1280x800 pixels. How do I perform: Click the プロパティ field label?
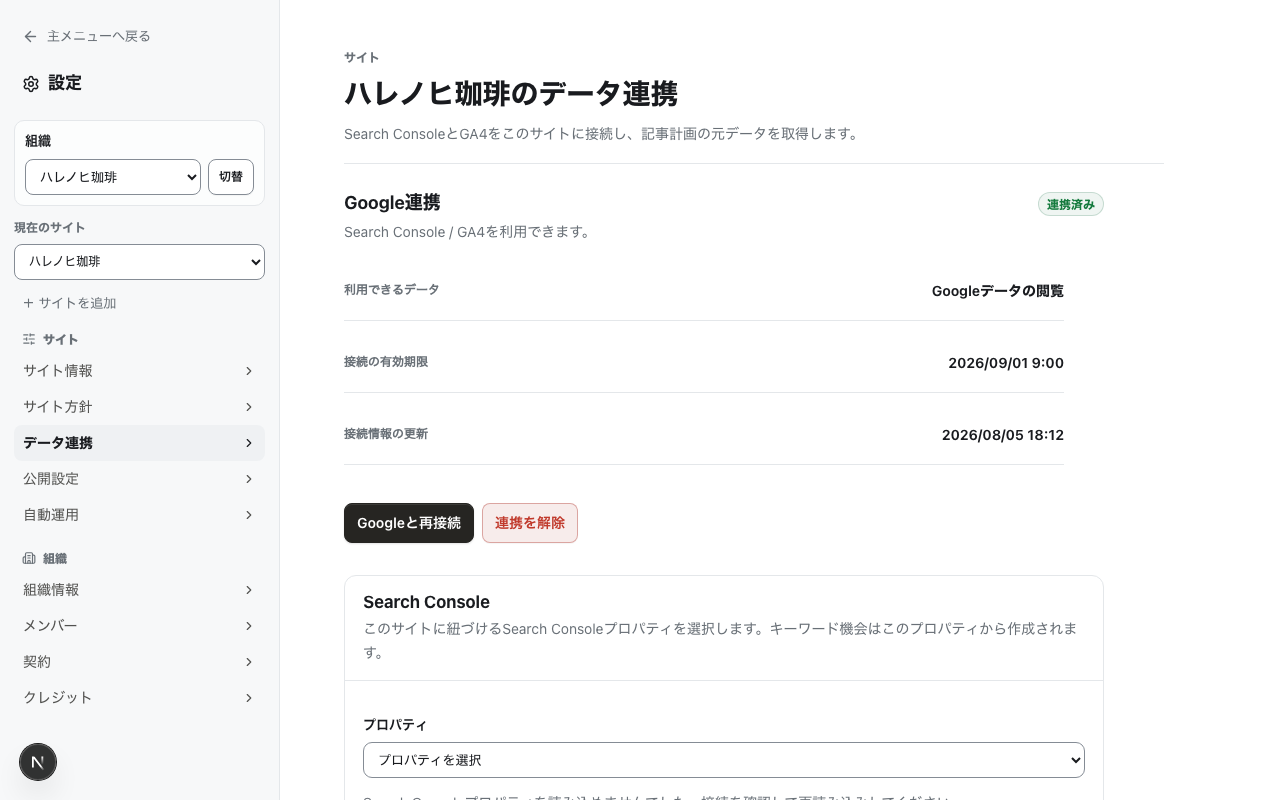click(395, 725)
